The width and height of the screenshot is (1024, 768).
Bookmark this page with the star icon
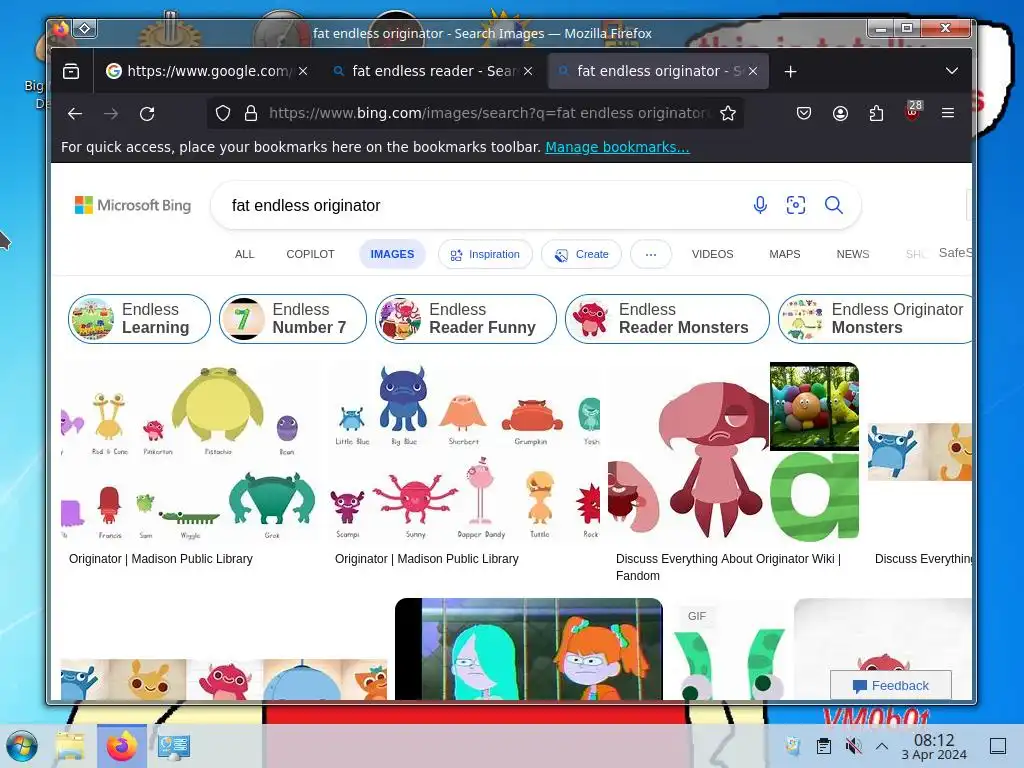(728, 114)
